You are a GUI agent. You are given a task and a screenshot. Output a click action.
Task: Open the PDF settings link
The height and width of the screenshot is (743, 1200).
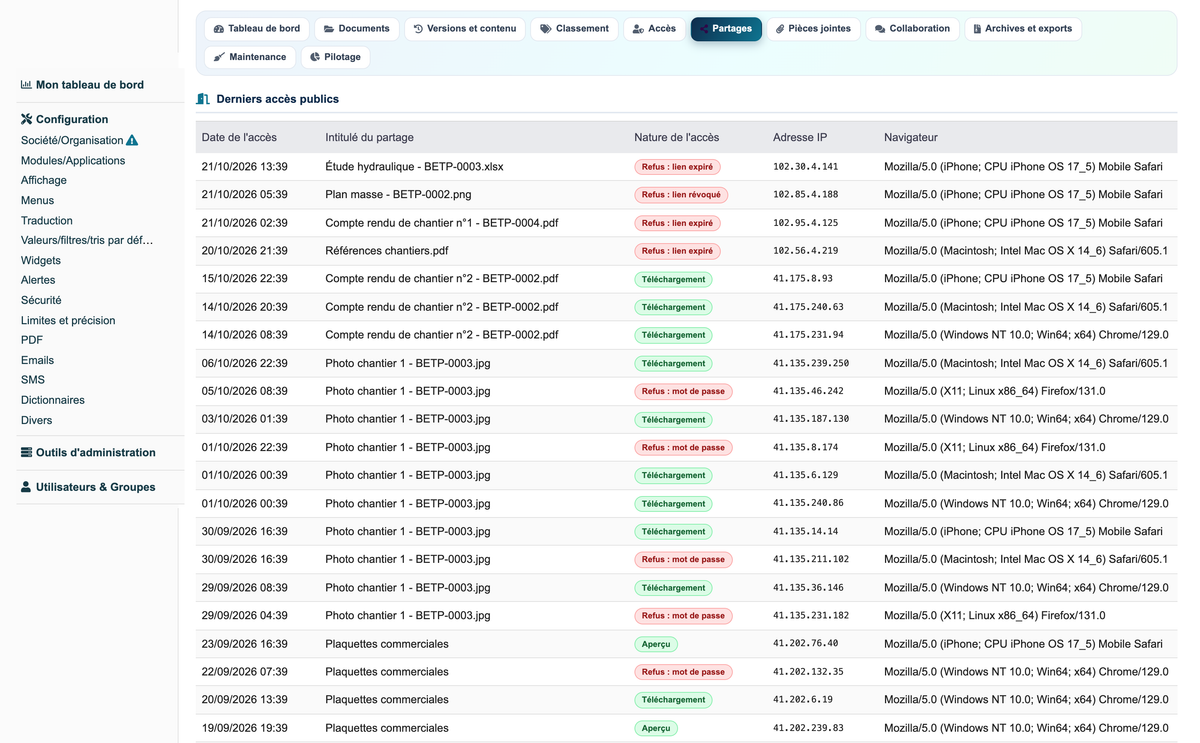(32, 340)
